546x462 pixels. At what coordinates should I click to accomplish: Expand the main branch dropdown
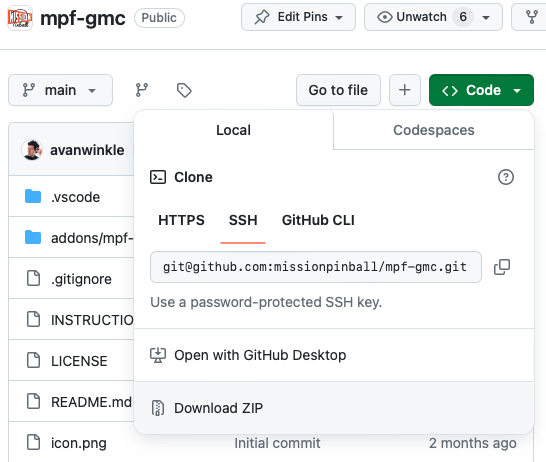[60, 90]
